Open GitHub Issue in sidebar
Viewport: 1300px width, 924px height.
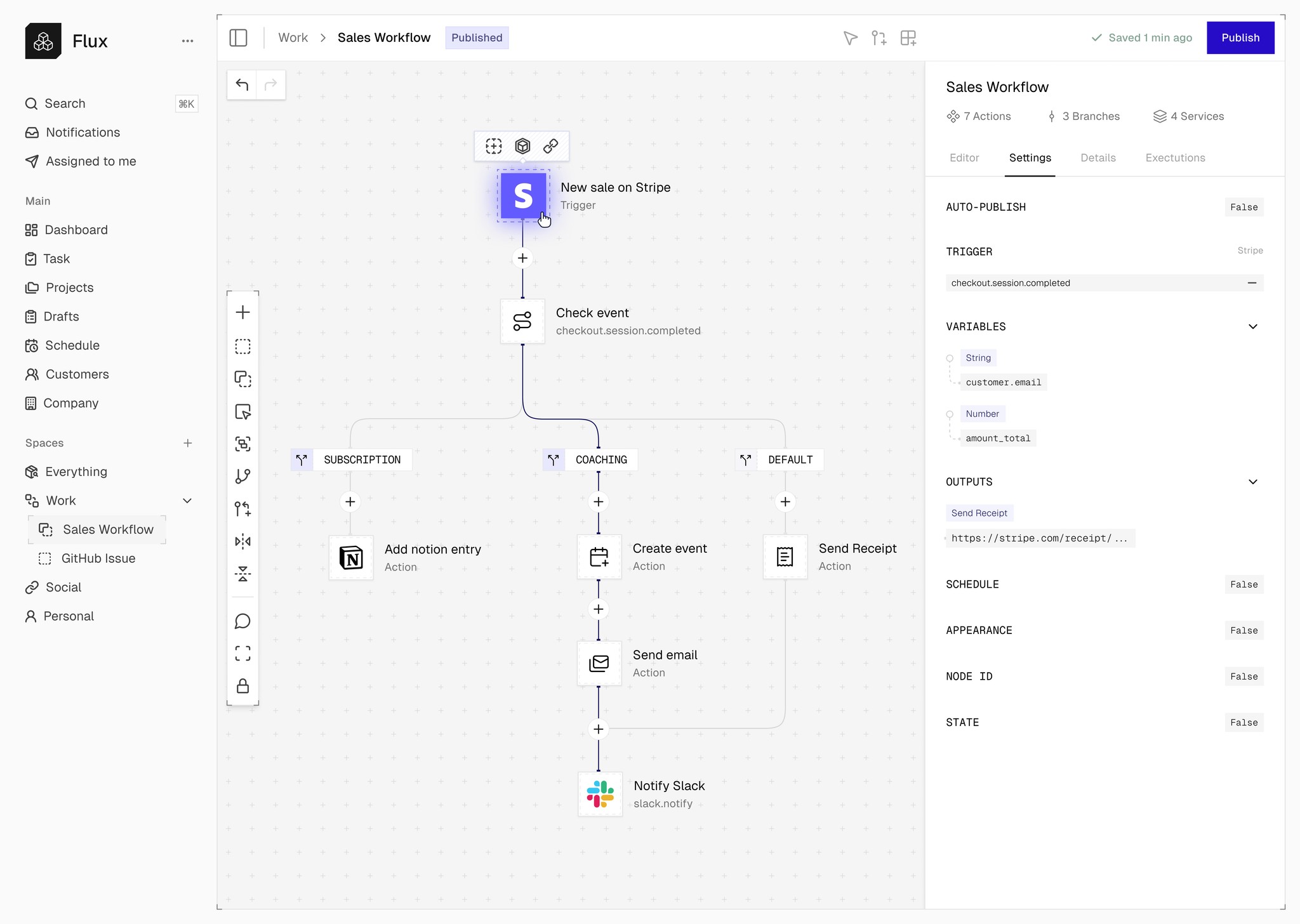pos(98,558)
